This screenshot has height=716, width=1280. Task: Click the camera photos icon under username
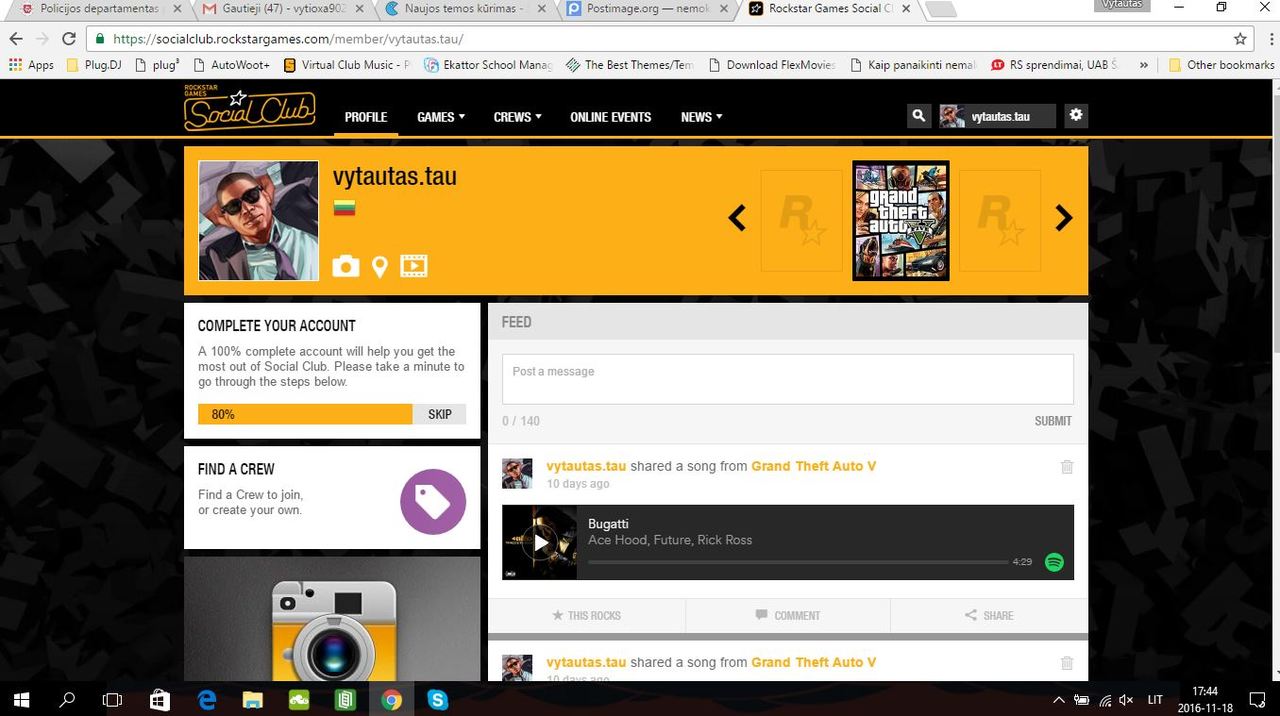pyautogui.click(x=346, y=266)
